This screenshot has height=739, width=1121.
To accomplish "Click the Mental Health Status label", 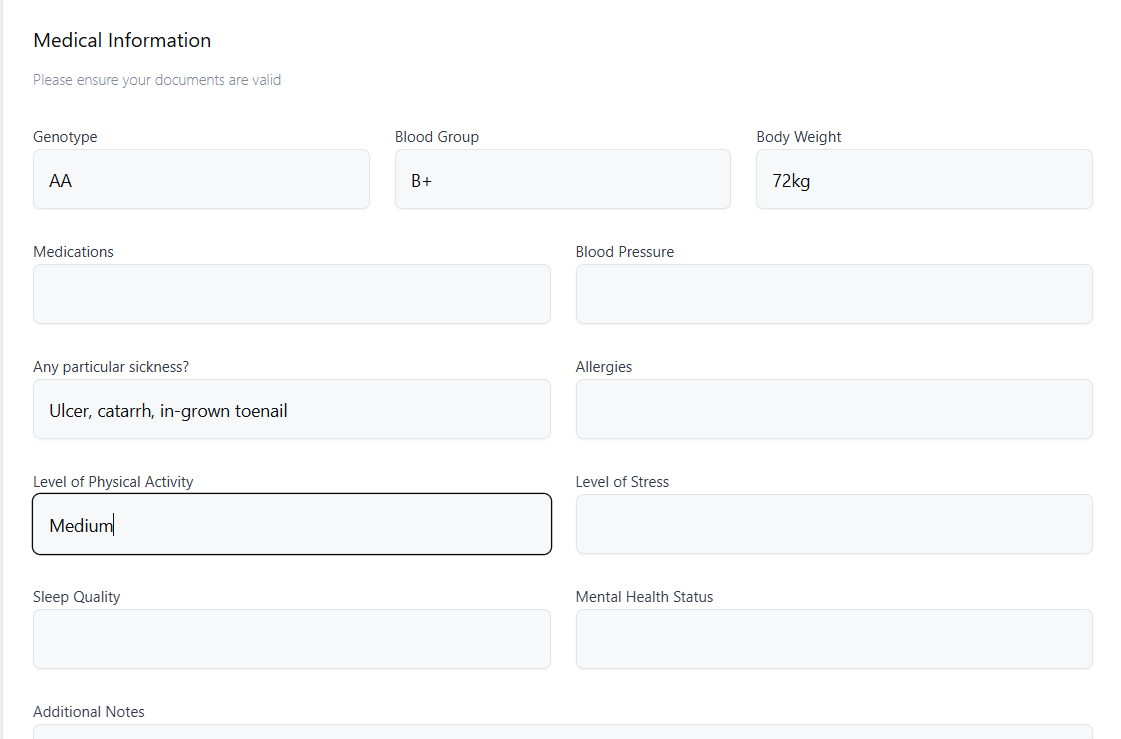I will pyautogui.click(x=644, y=597).
